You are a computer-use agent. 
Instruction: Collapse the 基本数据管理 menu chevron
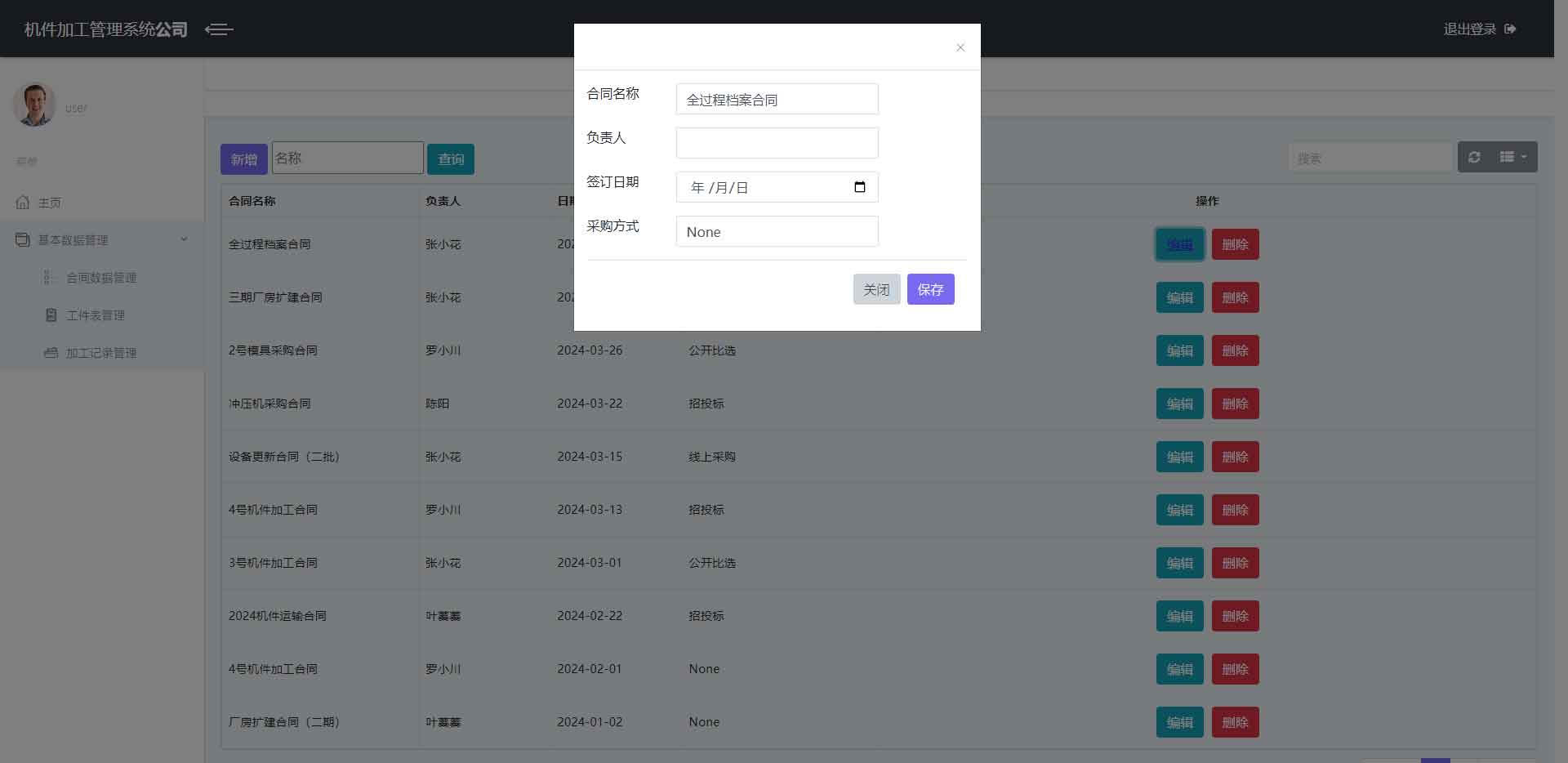(x=184, y=239)
